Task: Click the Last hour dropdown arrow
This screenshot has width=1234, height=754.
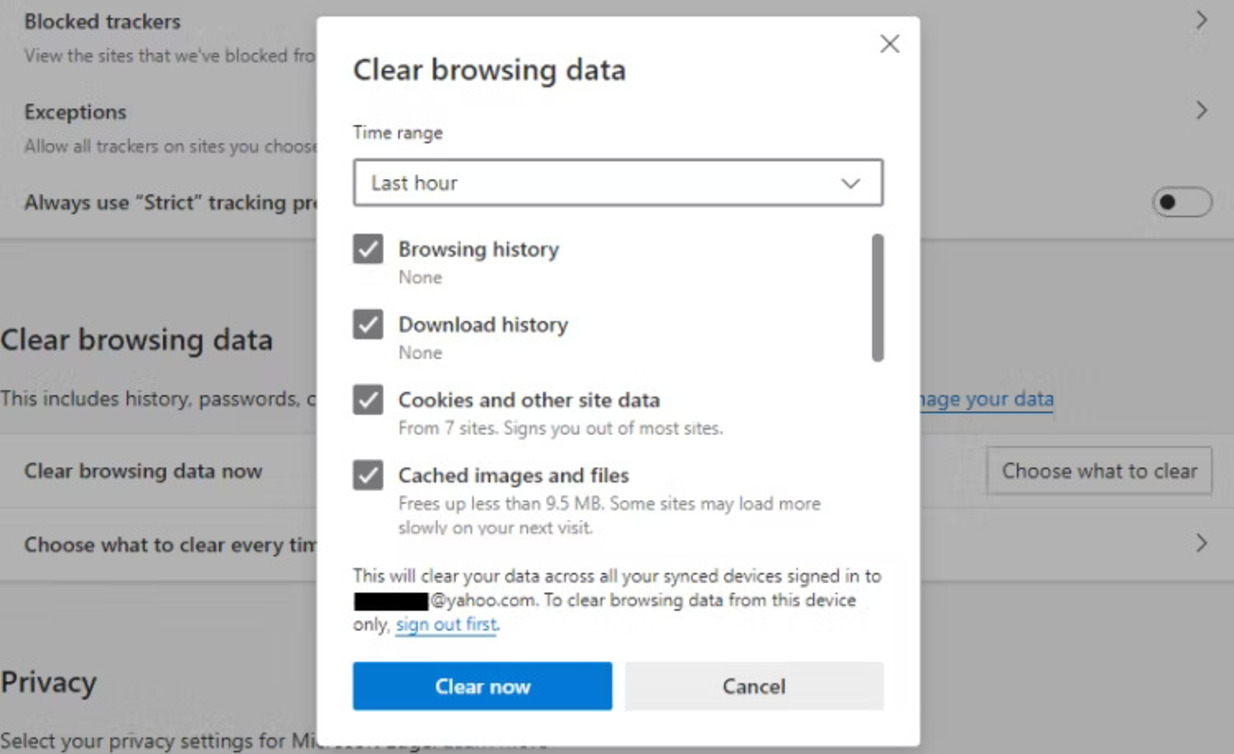Action: click(850, 184)
